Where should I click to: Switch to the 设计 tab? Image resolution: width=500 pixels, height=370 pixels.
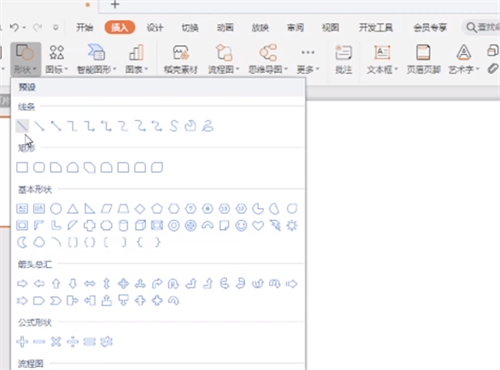pos(155,27)
